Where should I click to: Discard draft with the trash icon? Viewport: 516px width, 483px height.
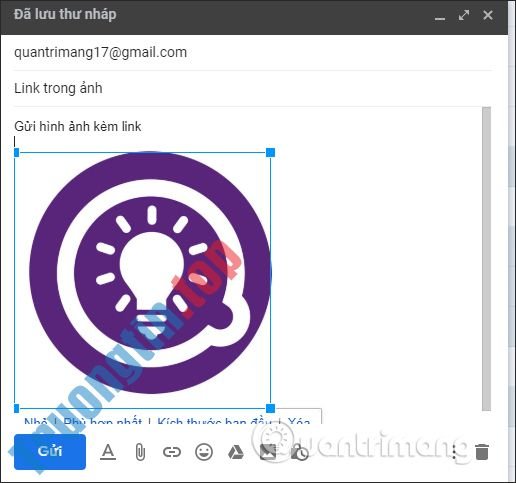[482, 452]
